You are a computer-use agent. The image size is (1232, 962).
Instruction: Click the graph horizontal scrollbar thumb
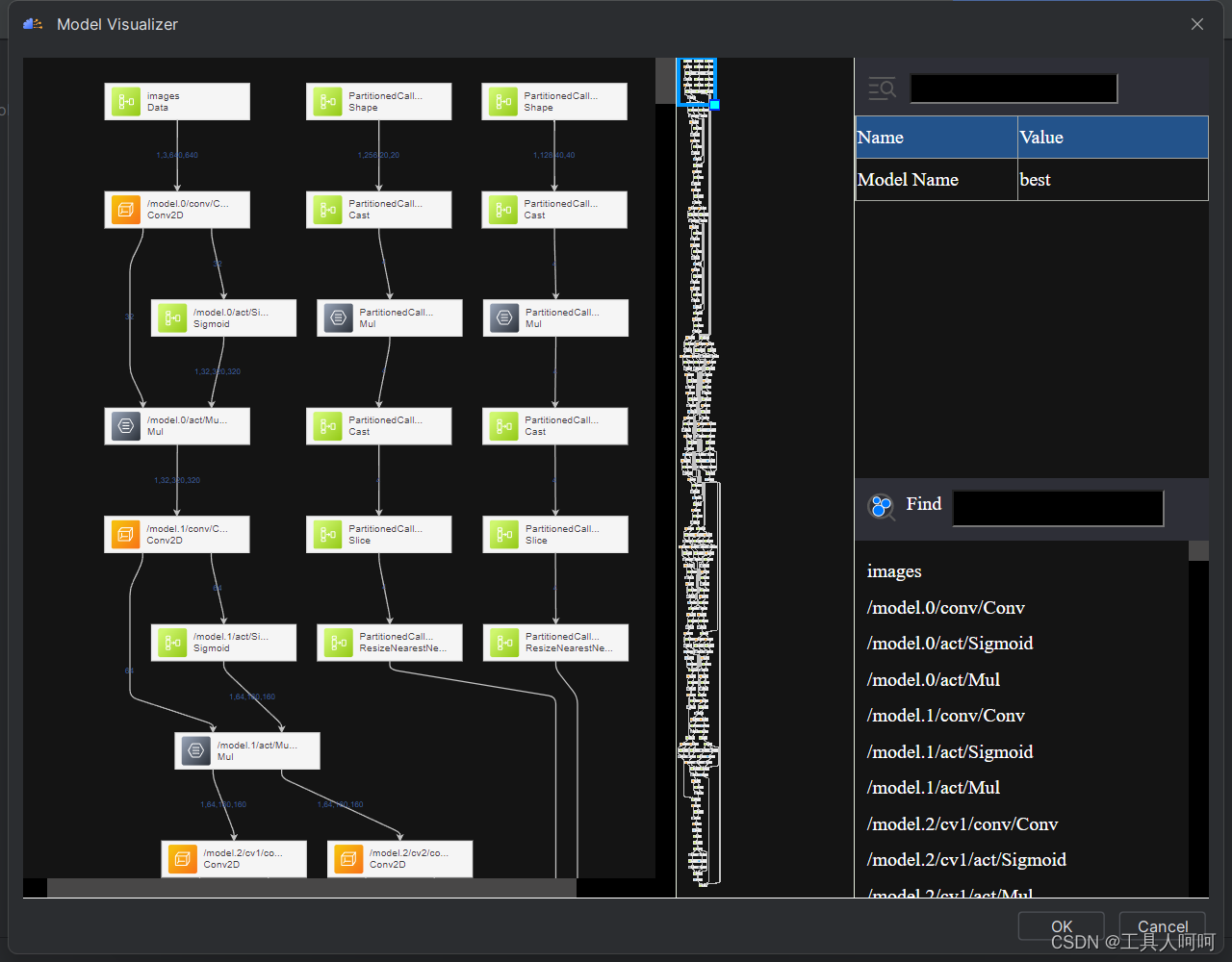coord(312,888)
